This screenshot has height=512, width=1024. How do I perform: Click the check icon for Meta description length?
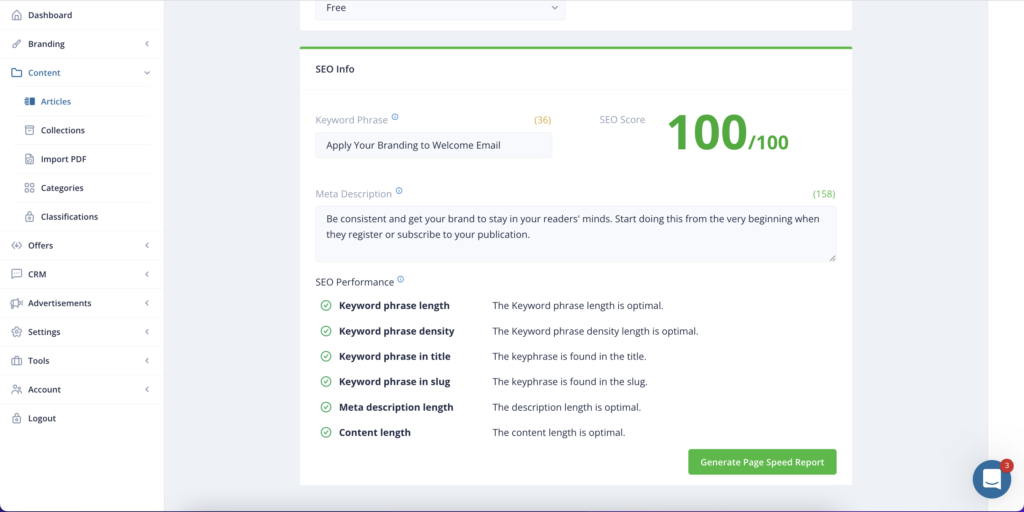coord(325,407)
